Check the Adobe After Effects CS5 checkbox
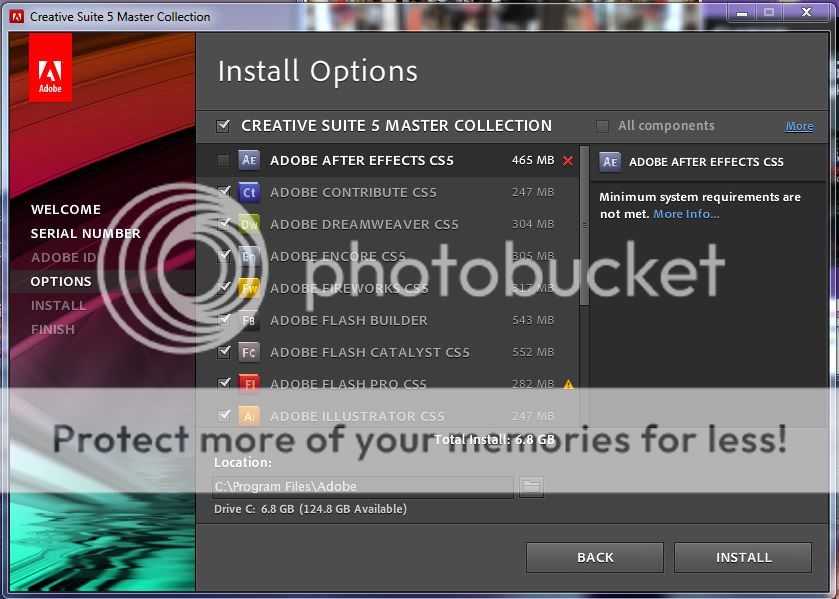Viewport: 839px width, 599px height. [223, 160]
